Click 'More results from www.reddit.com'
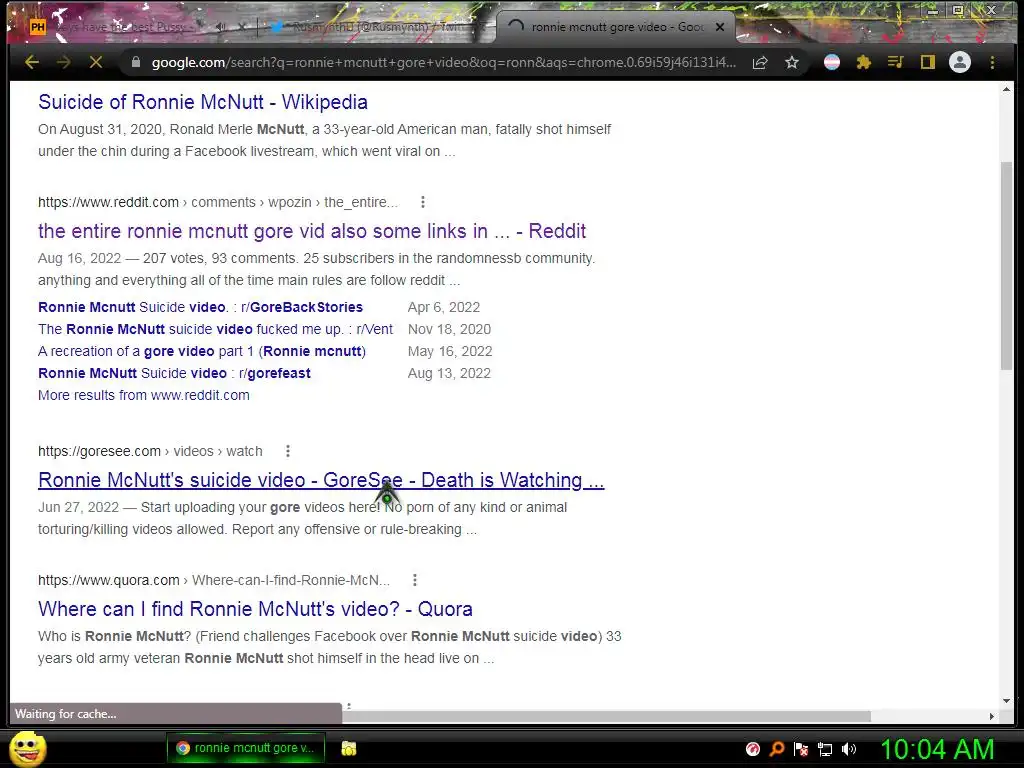This screenshot has width=1024, height=768. (x=144, y=395)
